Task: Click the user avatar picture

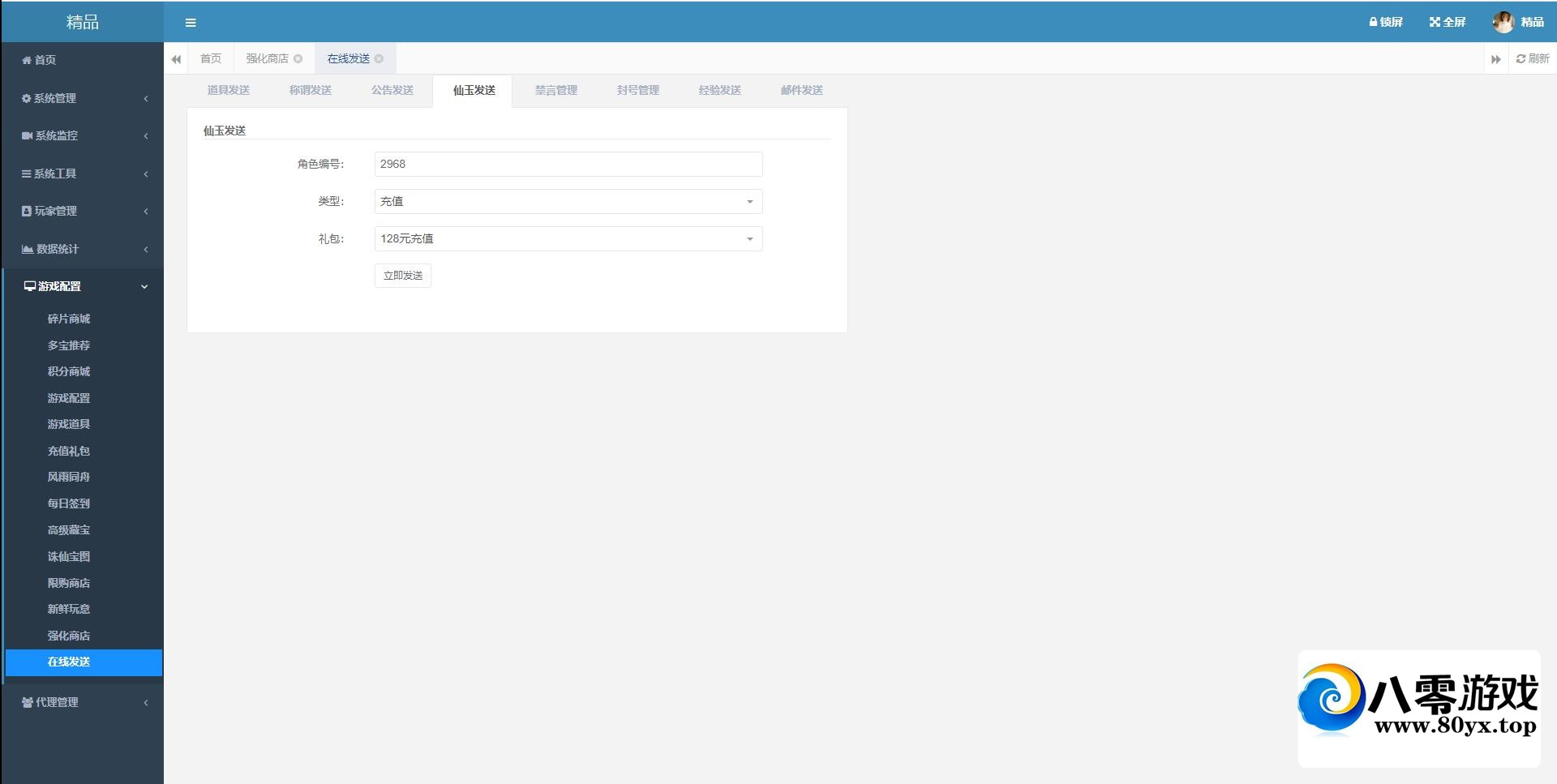Action: point(1503,22)
